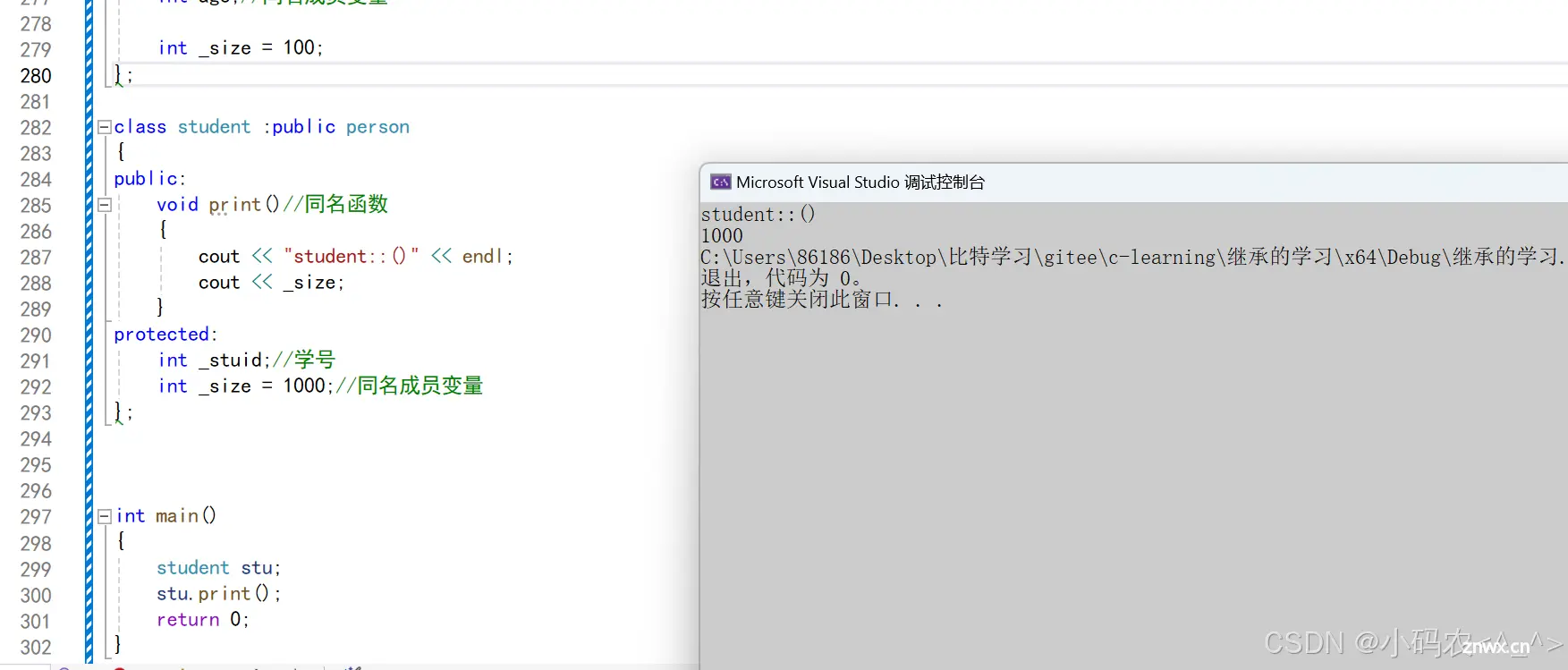Click console output '1000'

(x=722, y=236)
